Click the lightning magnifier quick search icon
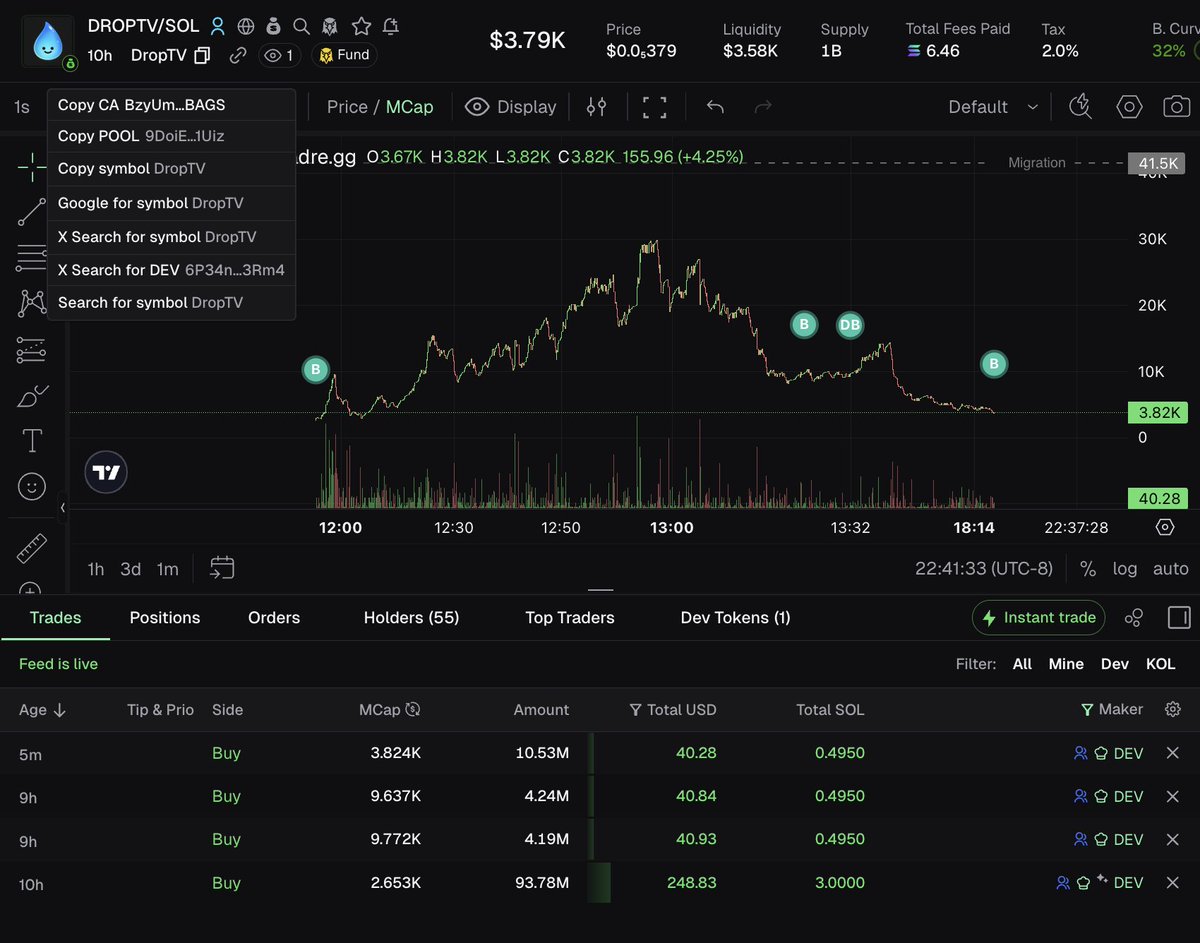The image size is (1200, 943). point(1081,106)
